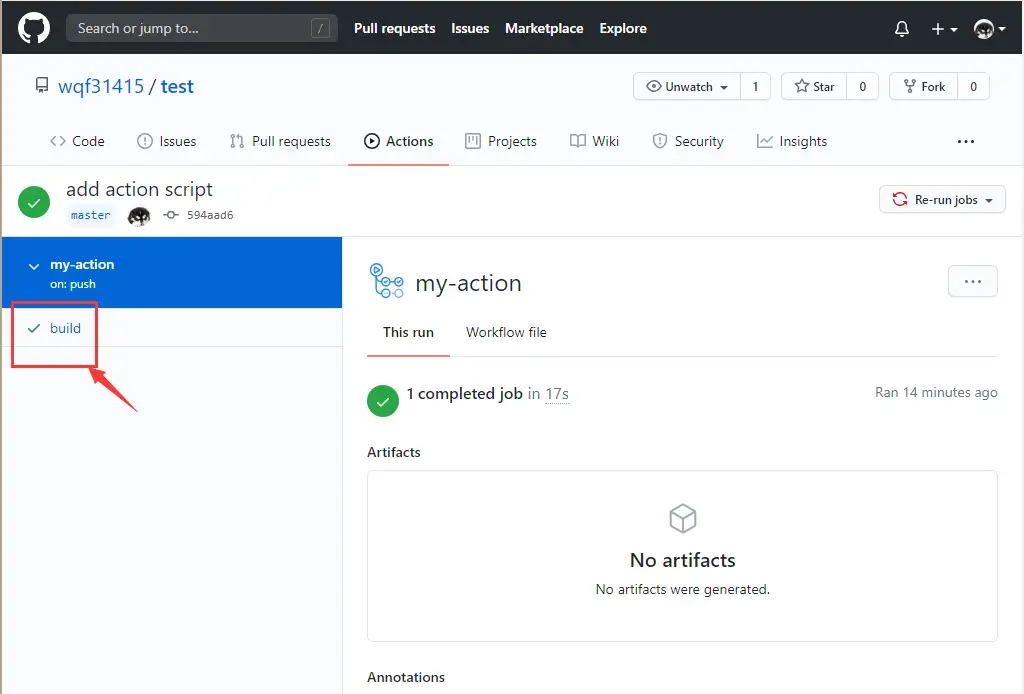Open the user avatar profile menu
1024x694 pixels.
[989, 29]
